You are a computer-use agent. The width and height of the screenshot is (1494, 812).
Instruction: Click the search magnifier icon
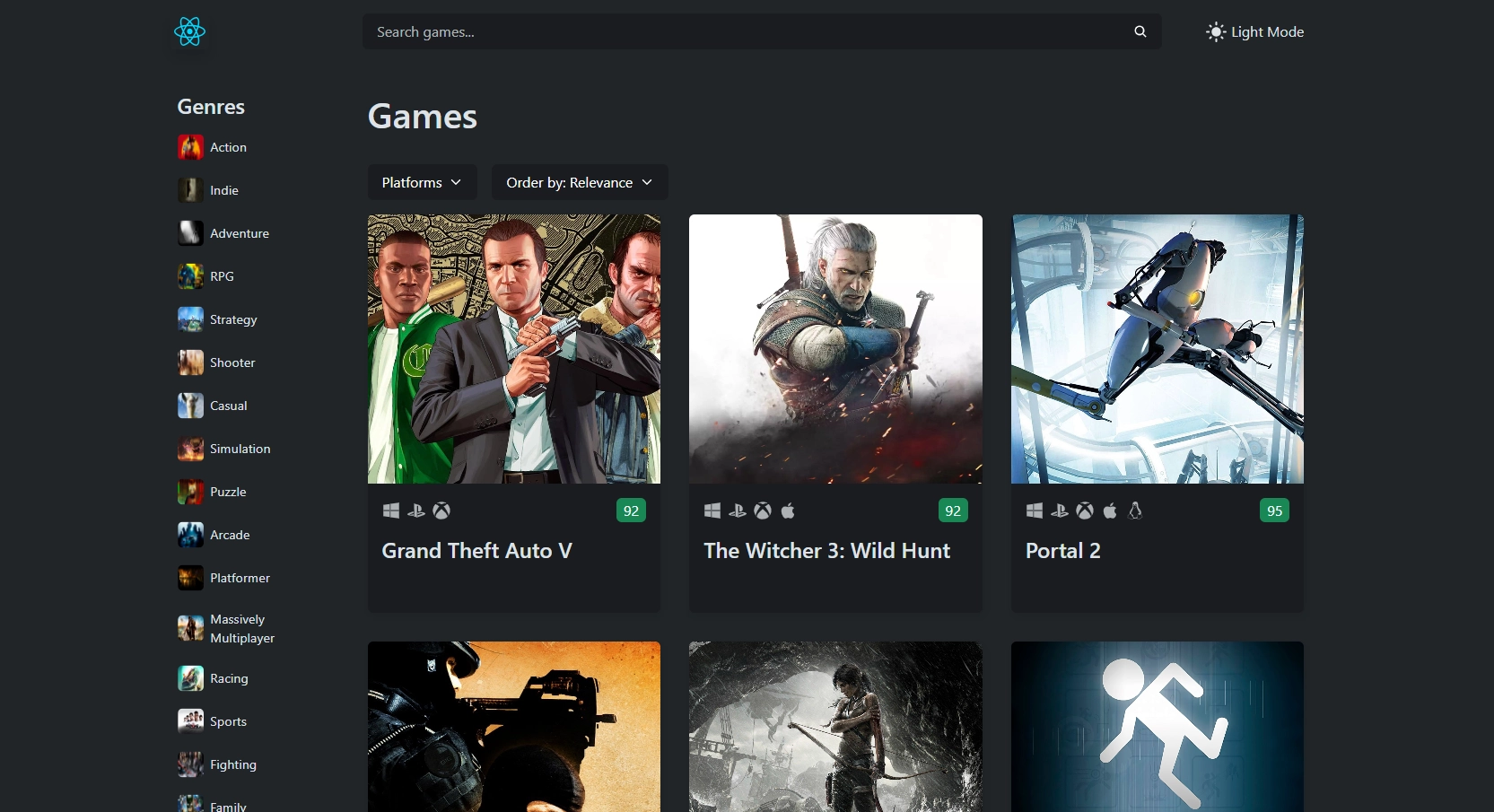point(1140,31)
